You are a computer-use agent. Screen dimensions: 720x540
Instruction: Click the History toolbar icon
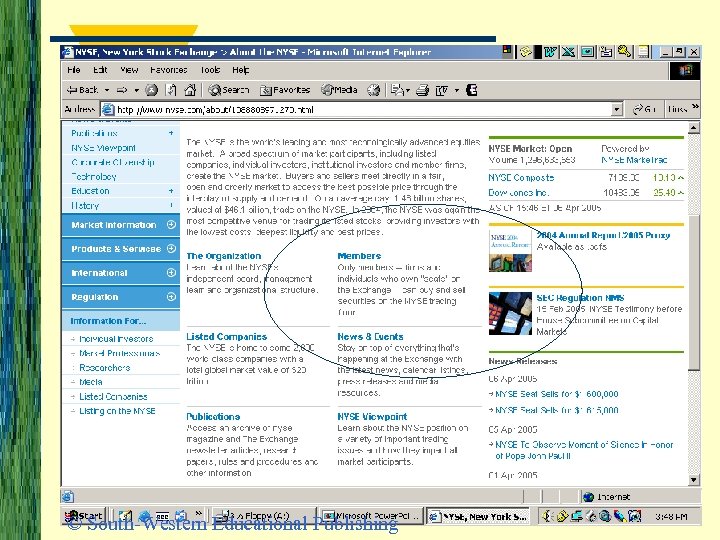click(x=373, y=90)
